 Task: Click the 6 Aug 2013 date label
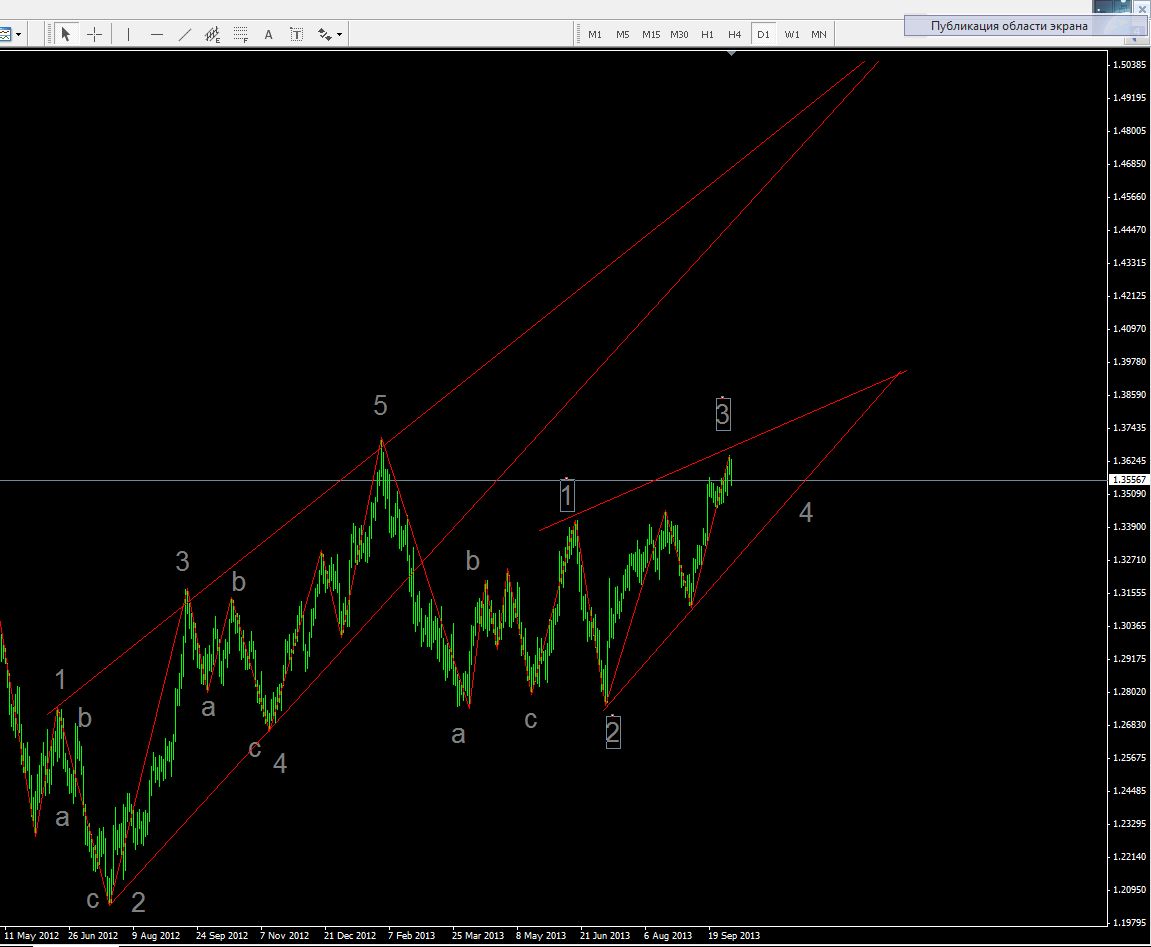[x=668, y=935]
